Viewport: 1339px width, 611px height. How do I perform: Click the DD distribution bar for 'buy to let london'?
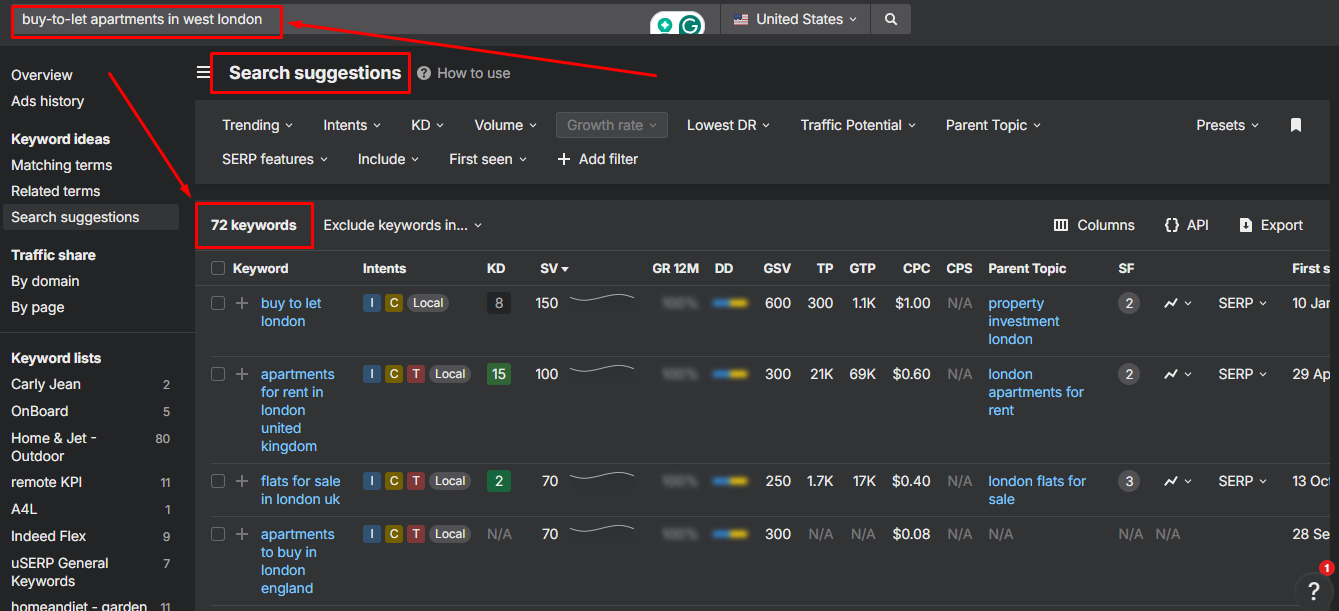click(730, 303)
